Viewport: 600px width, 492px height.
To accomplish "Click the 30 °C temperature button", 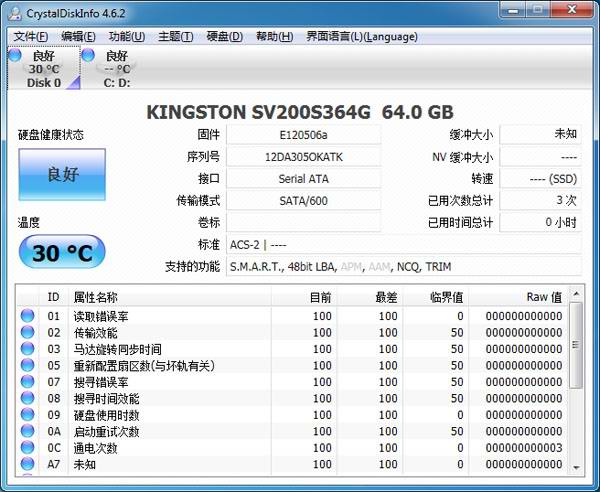I will point(61,253).
